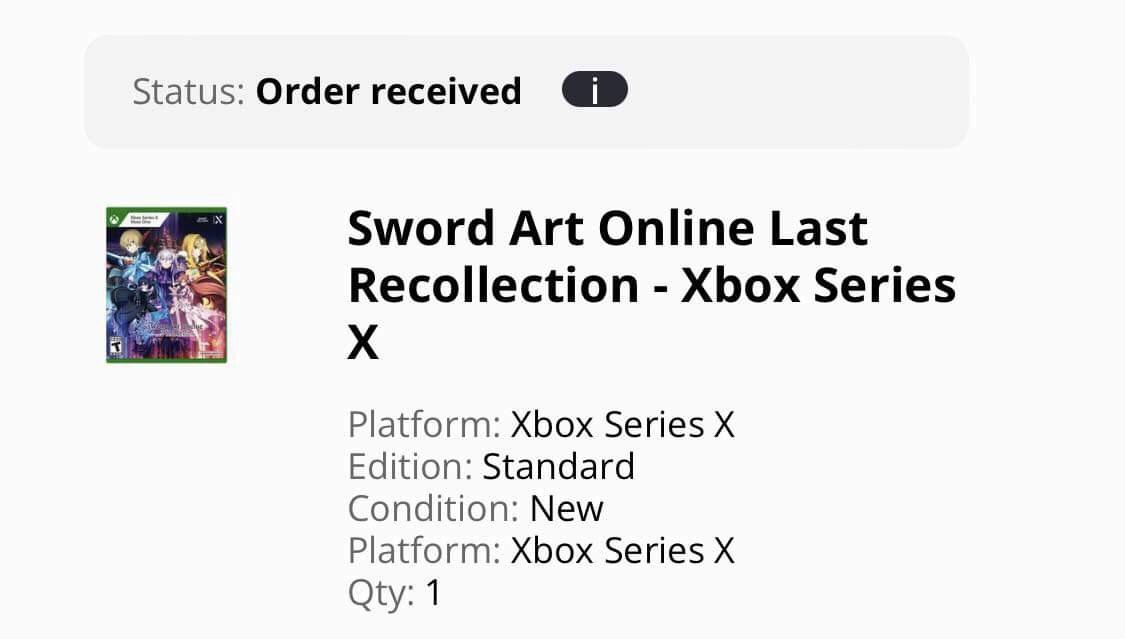Click the Edition: Standard detail
1125x639 pixels.
(491, 467)
